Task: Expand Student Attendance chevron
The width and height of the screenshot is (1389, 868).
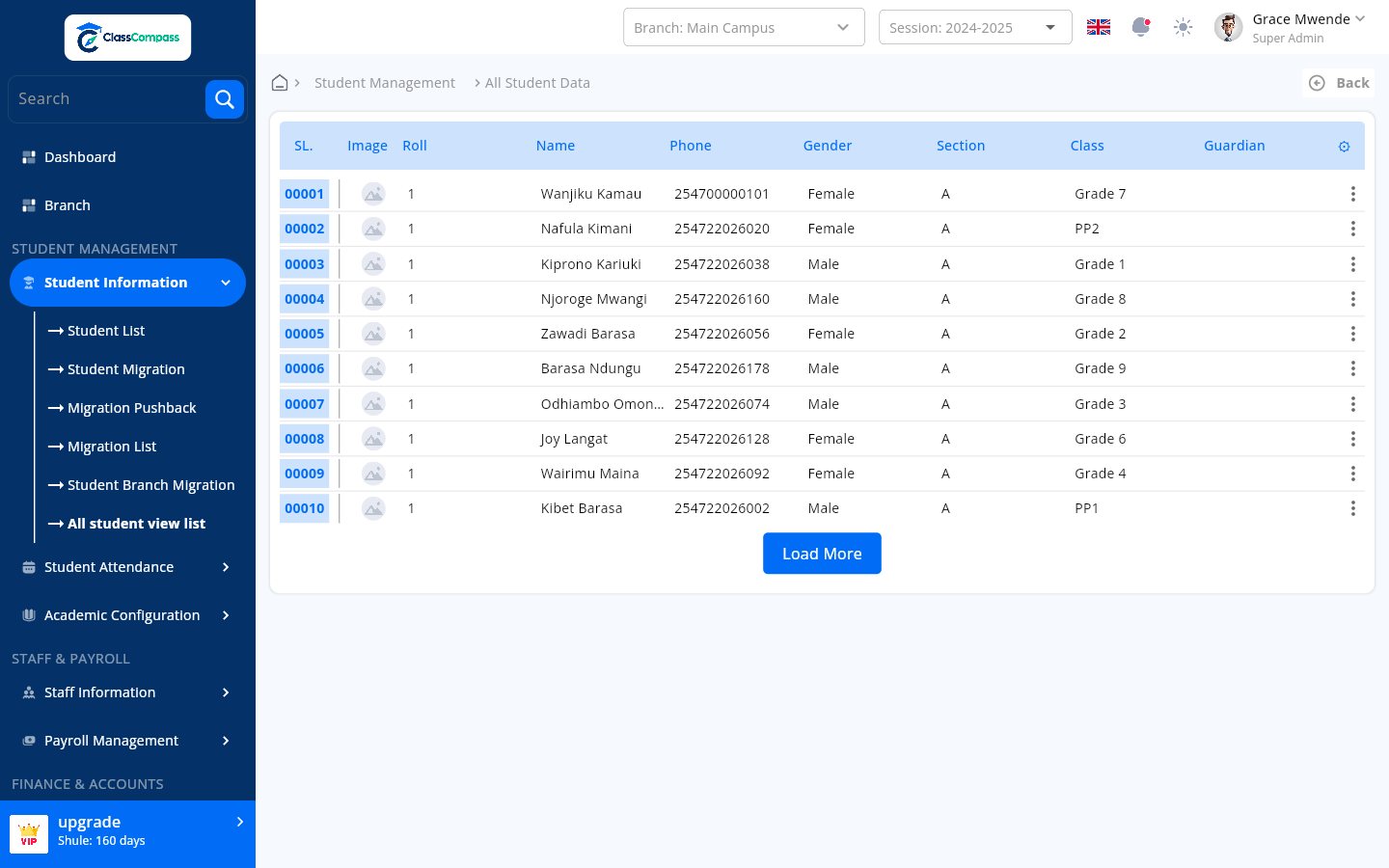Action: (x=226, y=567)
